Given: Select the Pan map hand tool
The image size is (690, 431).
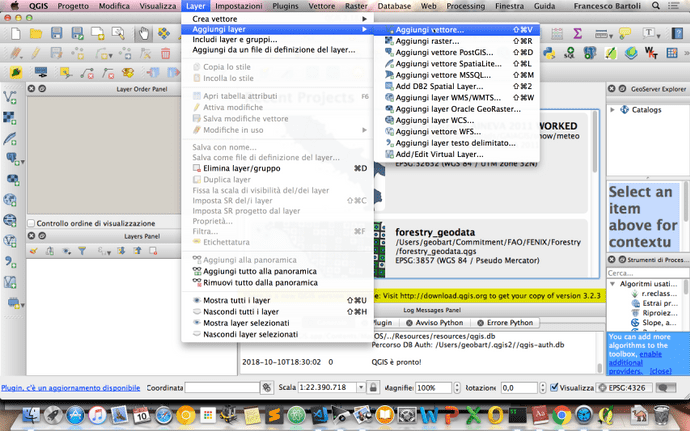Looking at the screenshot, I should (143, 33).
